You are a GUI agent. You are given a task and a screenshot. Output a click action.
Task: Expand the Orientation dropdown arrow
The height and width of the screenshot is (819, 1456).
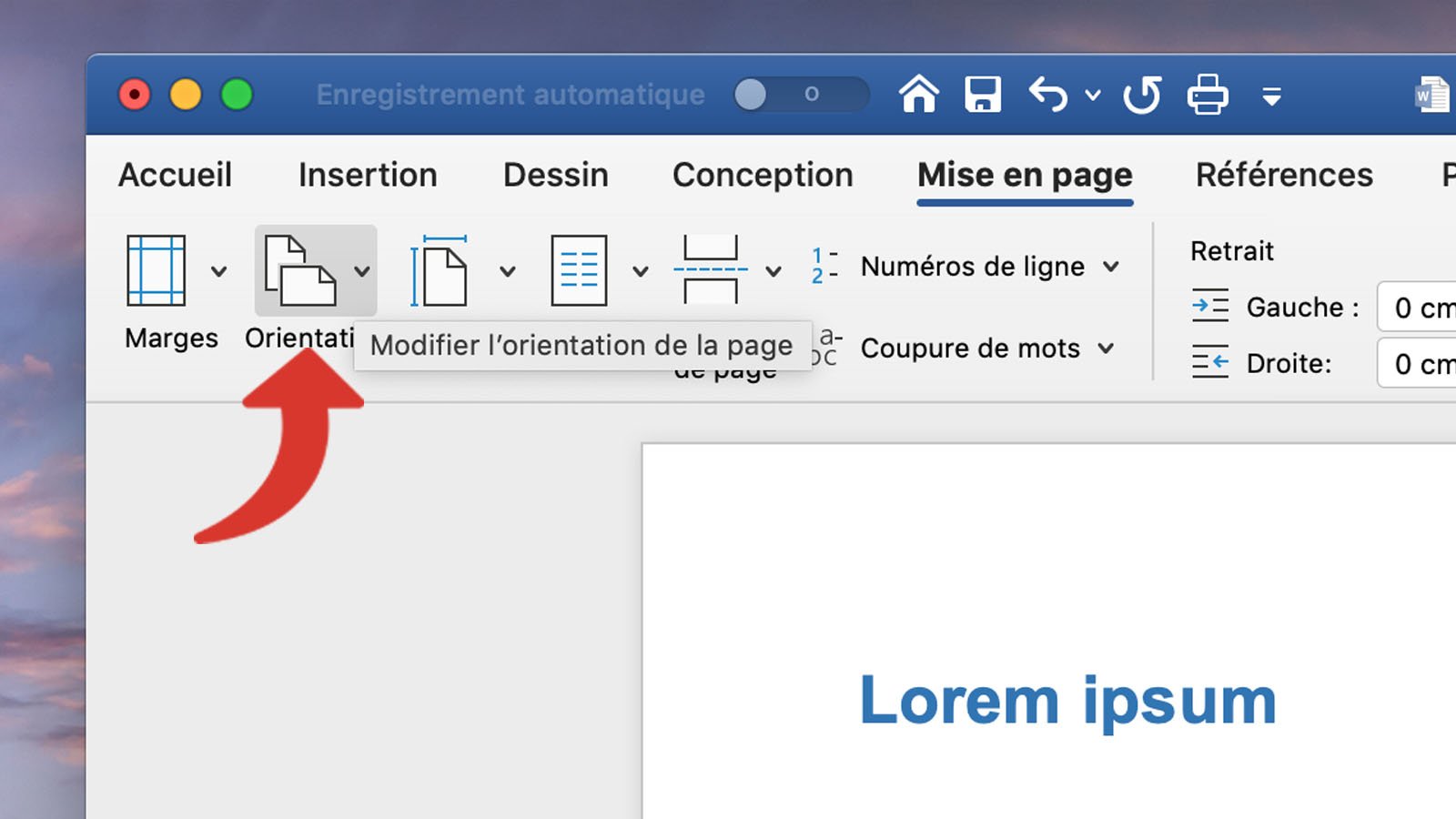(362, 271)
